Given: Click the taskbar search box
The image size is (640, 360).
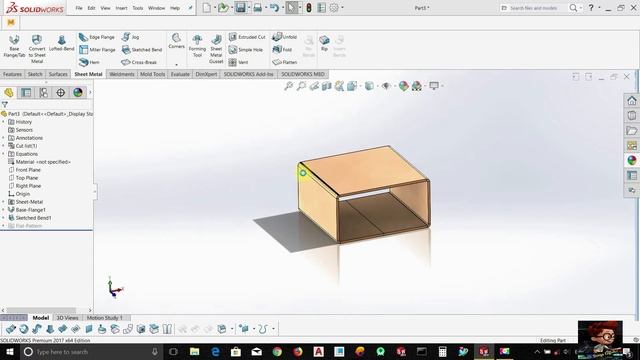Looking at the screenshot, I should [91, 351].
